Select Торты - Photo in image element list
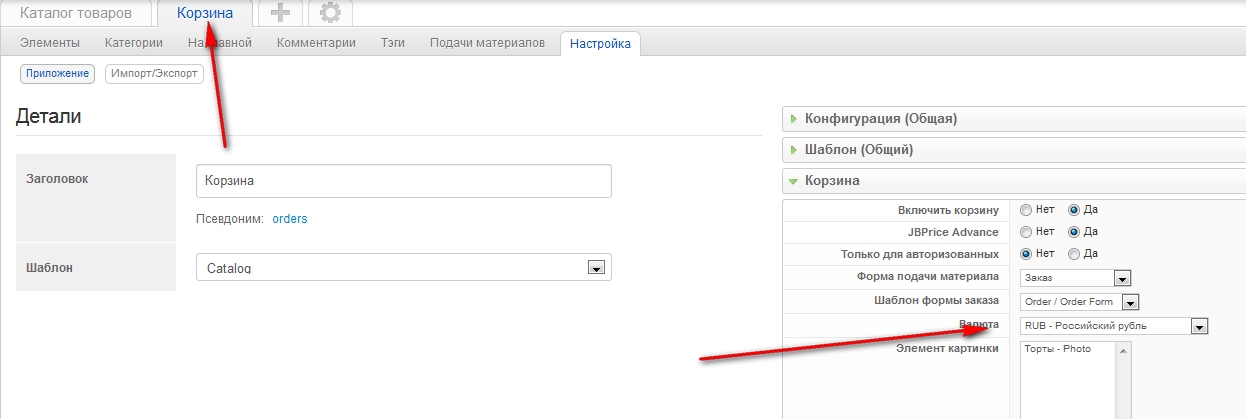This screenshot has width=1246, height=419. (x=1058, y=349)
